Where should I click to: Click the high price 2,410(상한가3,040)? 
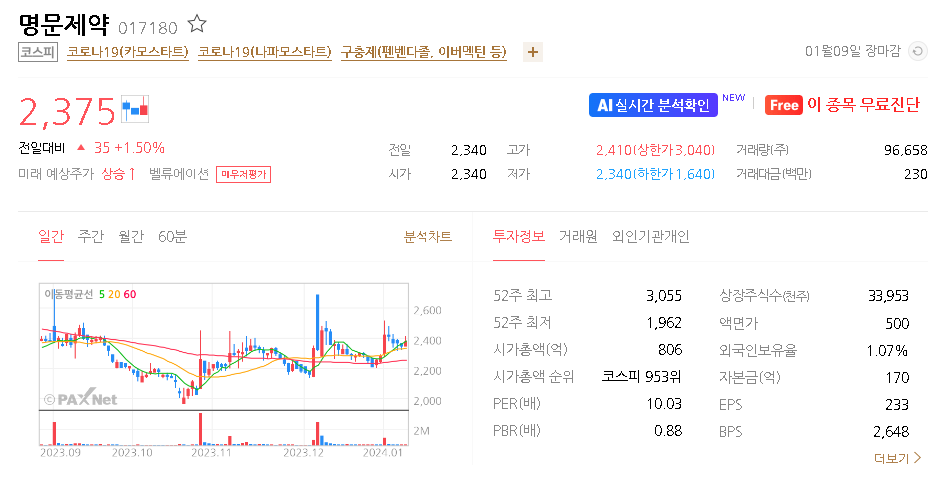[x=655, y=150]
